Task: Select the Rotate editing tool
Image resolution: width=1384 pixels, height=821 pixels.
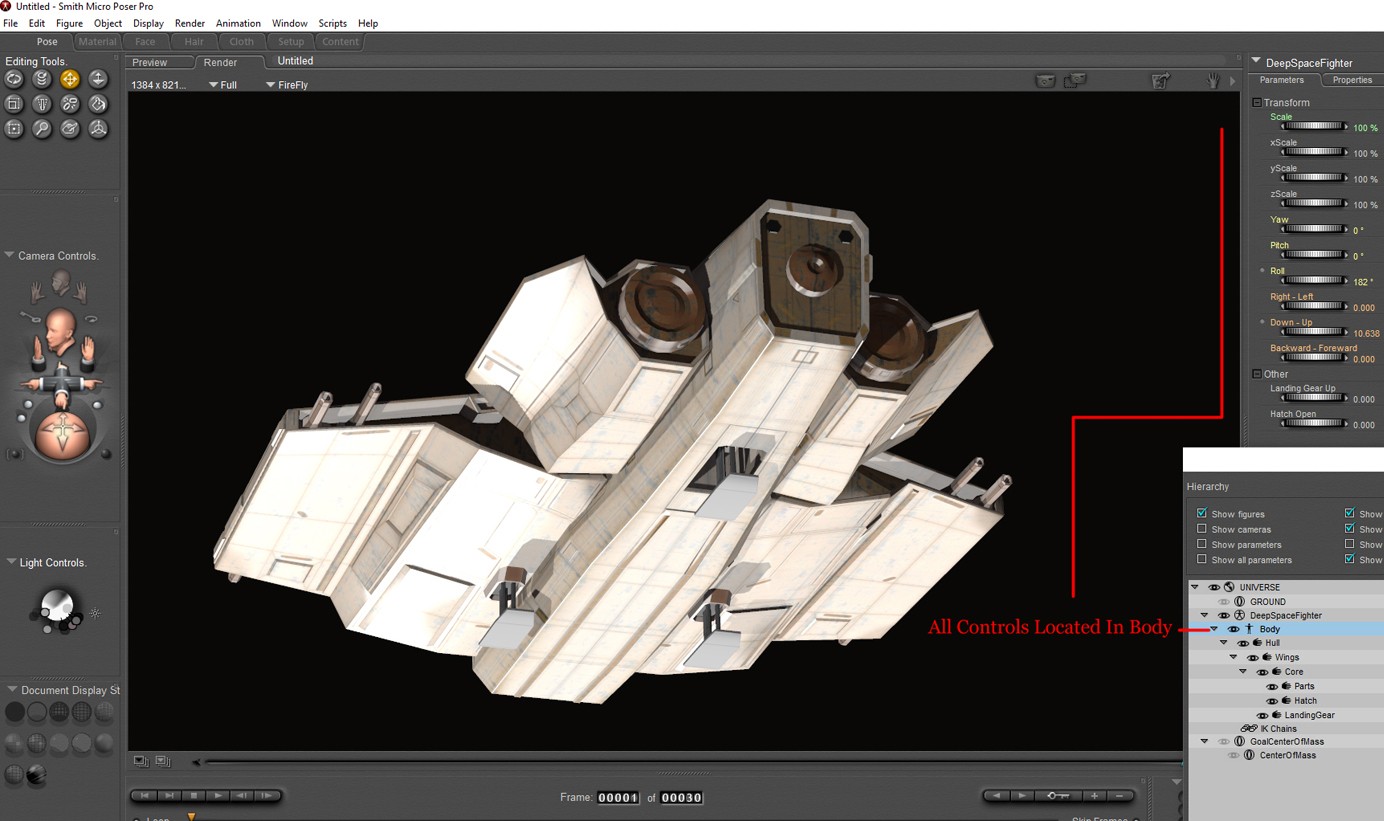Action: point(14,79)
